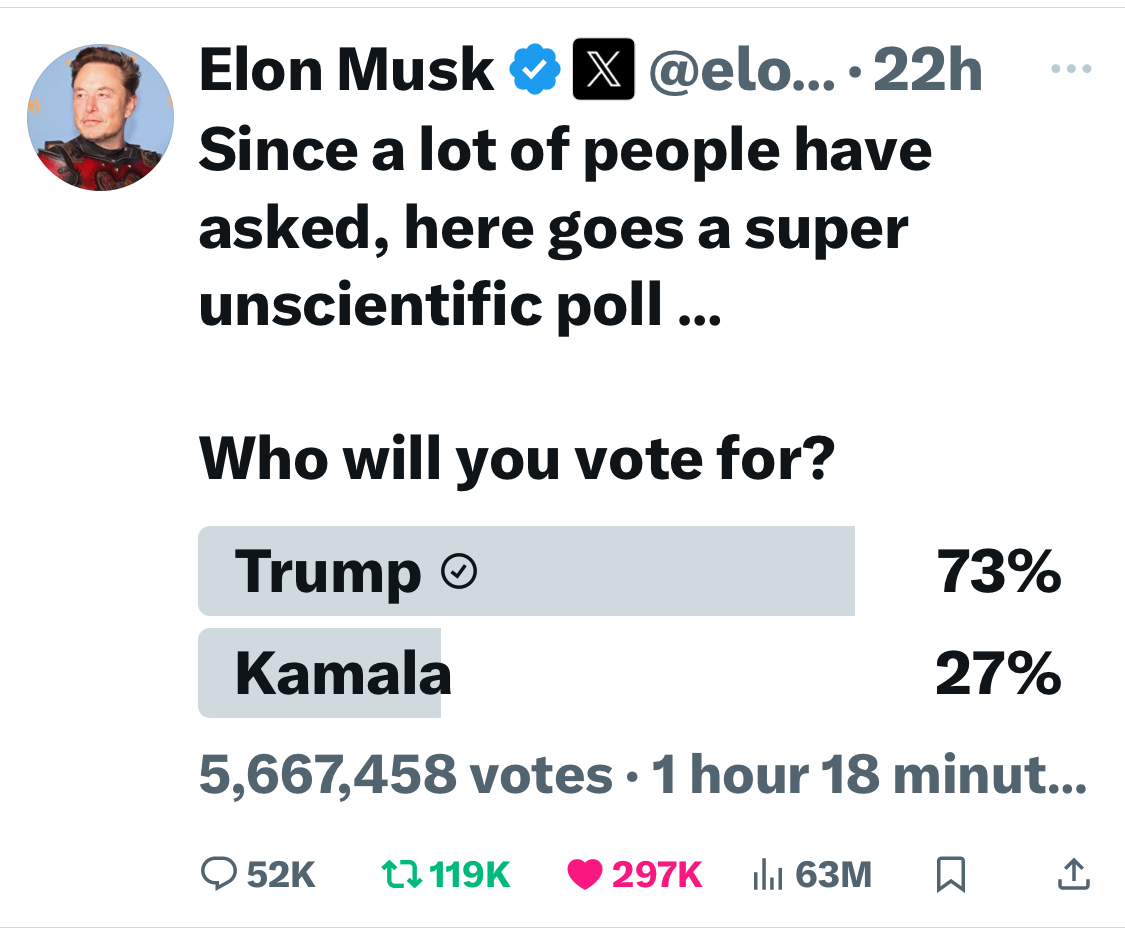Click the 22h post timestamp
1125x936 pixels.
(928, 70)
